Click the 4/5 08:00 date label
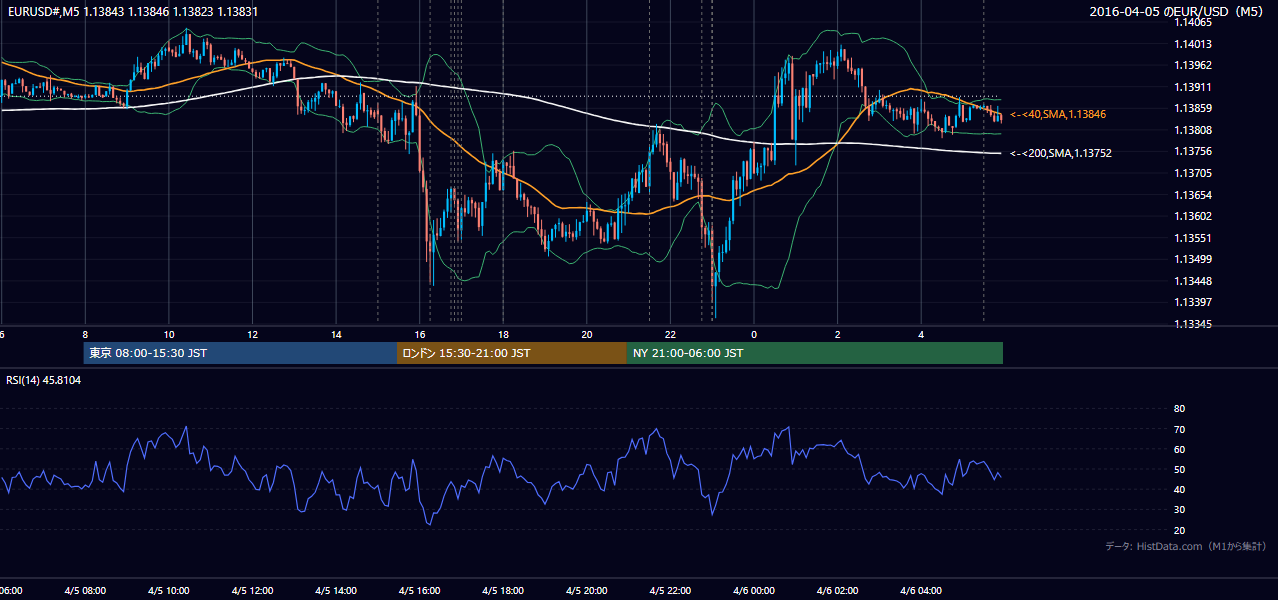The image size is (1278, 600). (x=85, y=591)
